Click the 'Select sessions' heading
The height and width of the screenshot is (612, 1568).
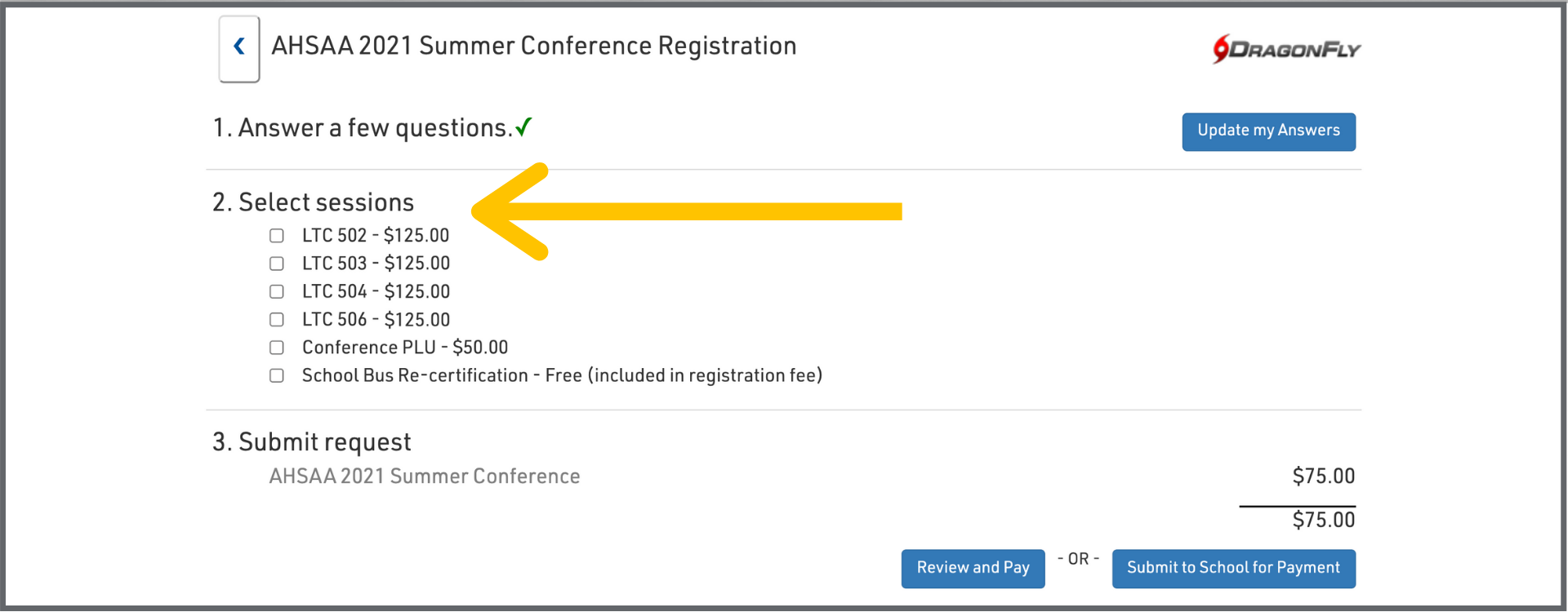[x=314, y=202]
